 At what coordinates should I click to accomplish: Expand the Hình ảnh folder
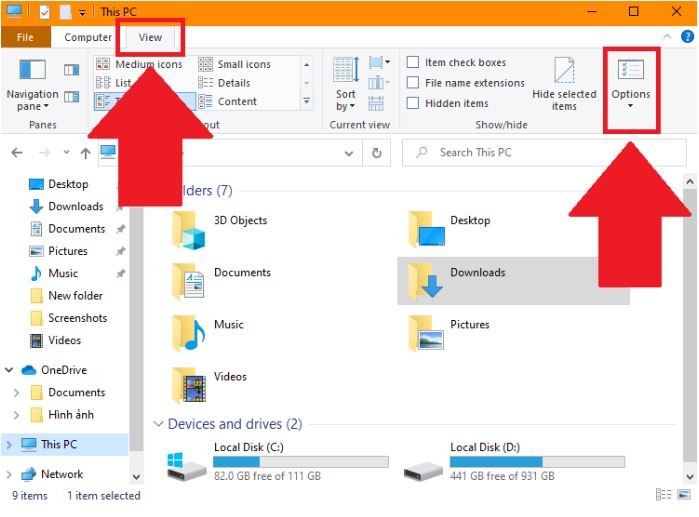click(x=16, y=415)
